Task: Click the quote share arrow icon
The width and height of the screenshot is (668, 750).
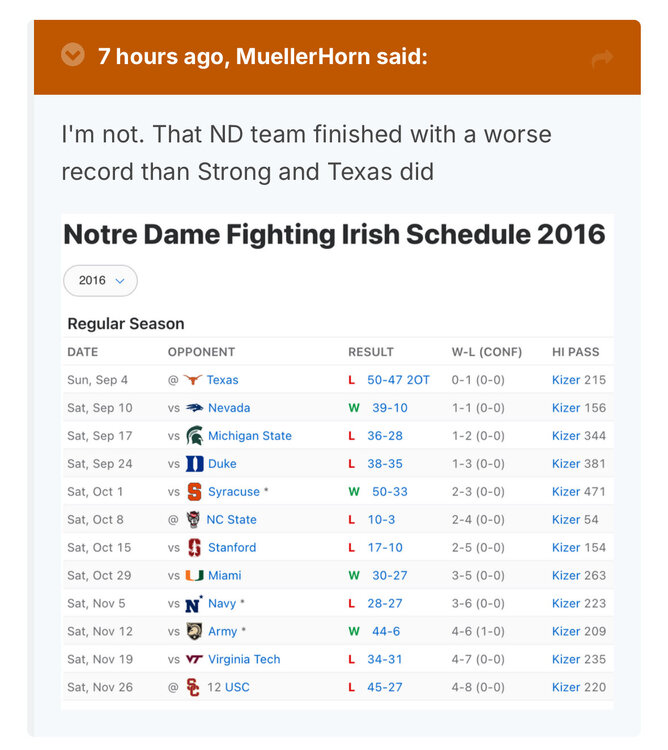Action: tap(601, 58)
